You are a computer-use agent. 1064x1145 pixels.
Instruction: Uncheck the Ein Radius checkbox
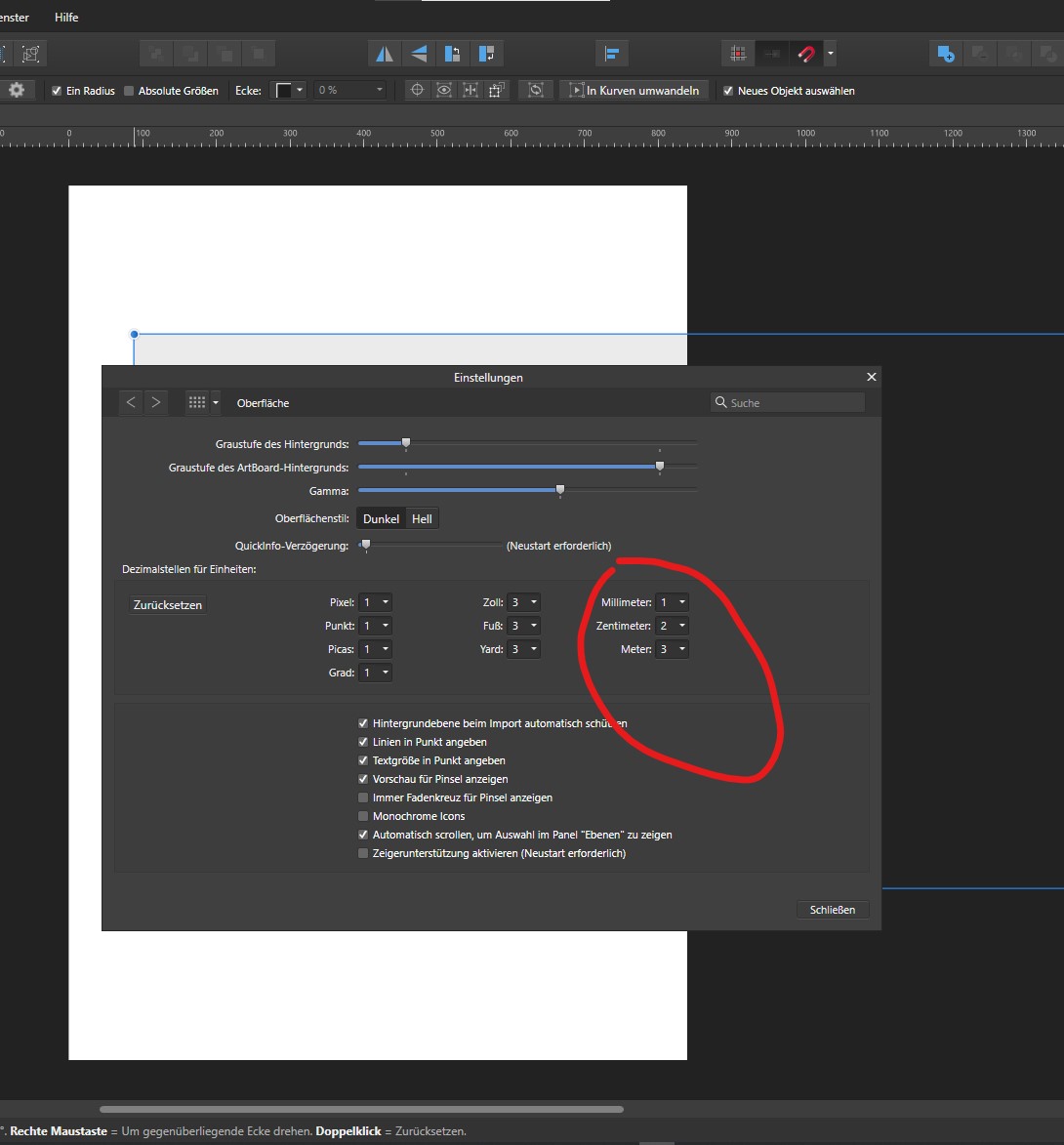[57, 91]
